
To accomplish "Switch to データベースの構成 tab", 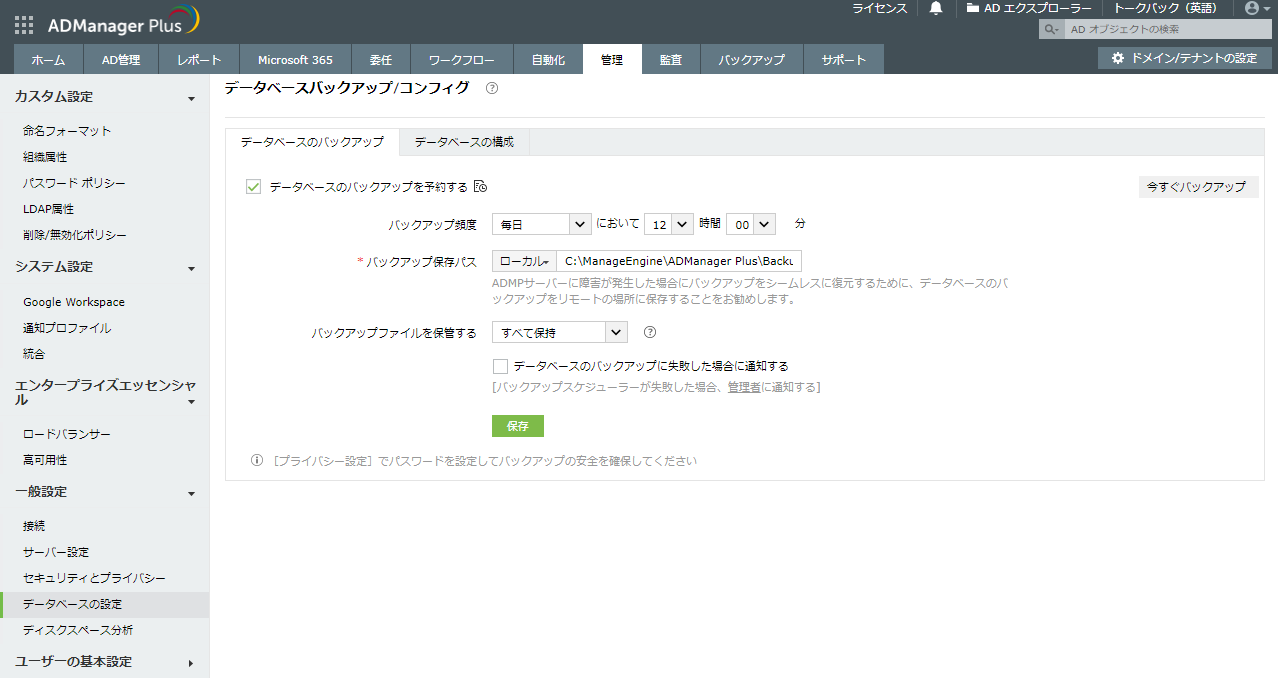I will click(464, 142).
